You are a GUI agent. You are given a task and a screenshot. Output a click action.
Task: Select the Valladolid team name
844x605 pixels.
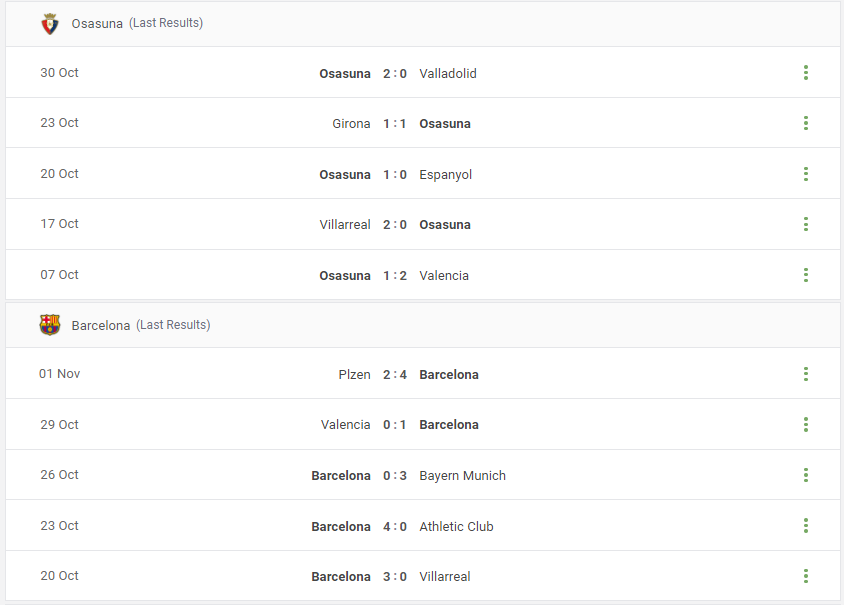pos(448,73)
